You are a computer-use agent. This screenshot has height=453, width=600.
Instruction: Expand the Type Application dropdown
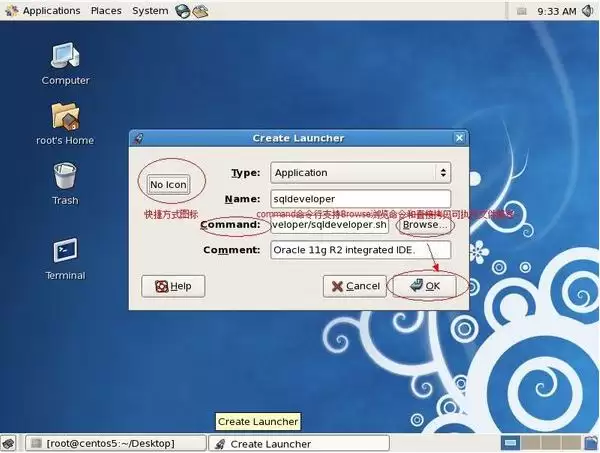tap(360, 173)
